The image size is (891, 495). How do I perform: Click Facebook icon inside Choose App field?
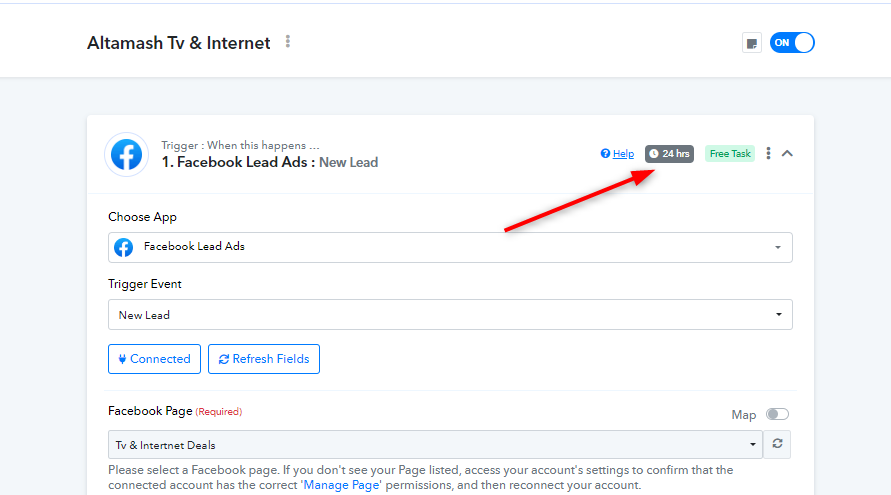pos(123,247)
